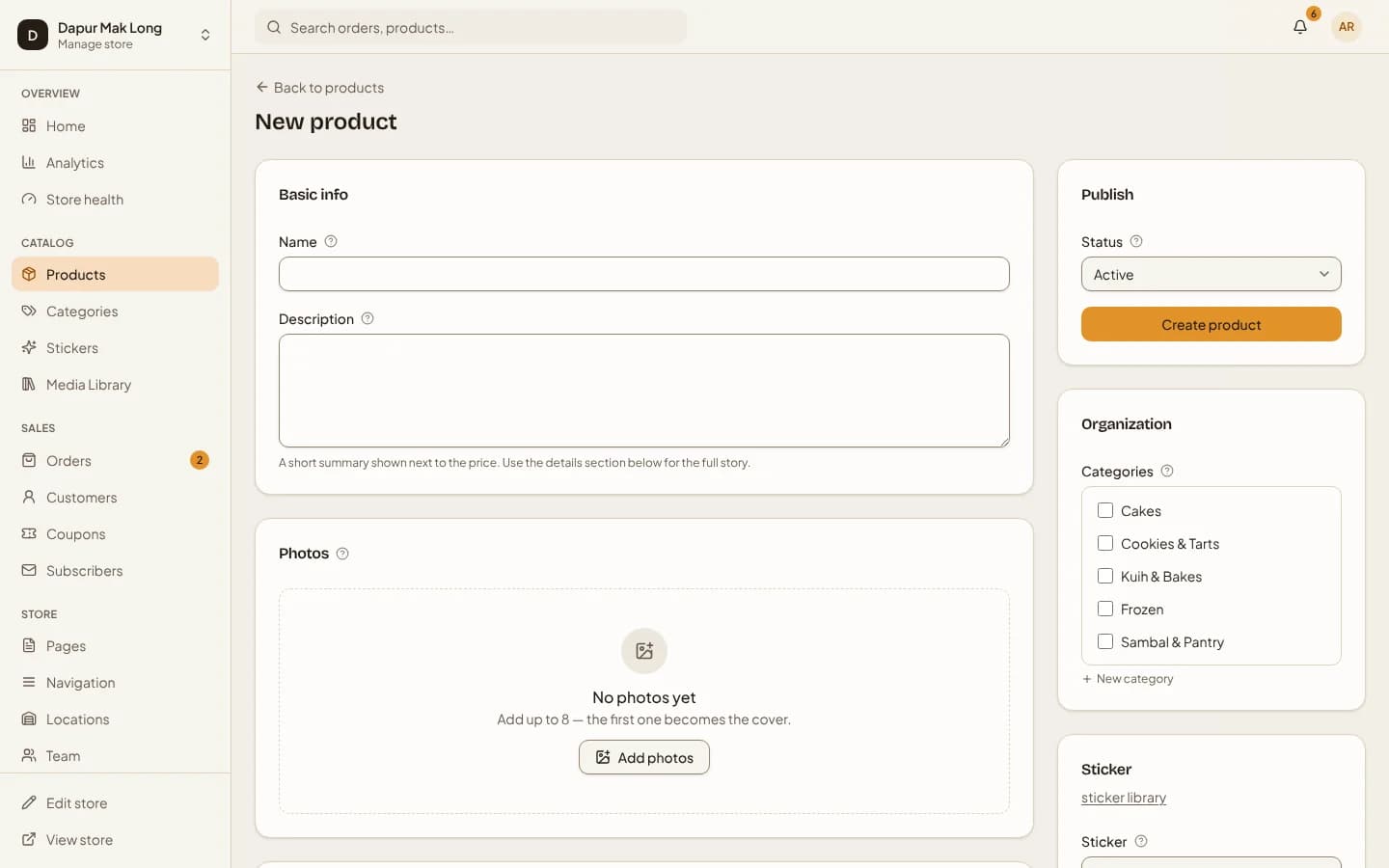Click the Description help question icon
The height and width of the screenshot is (868, 1389).
click(368, 318)
